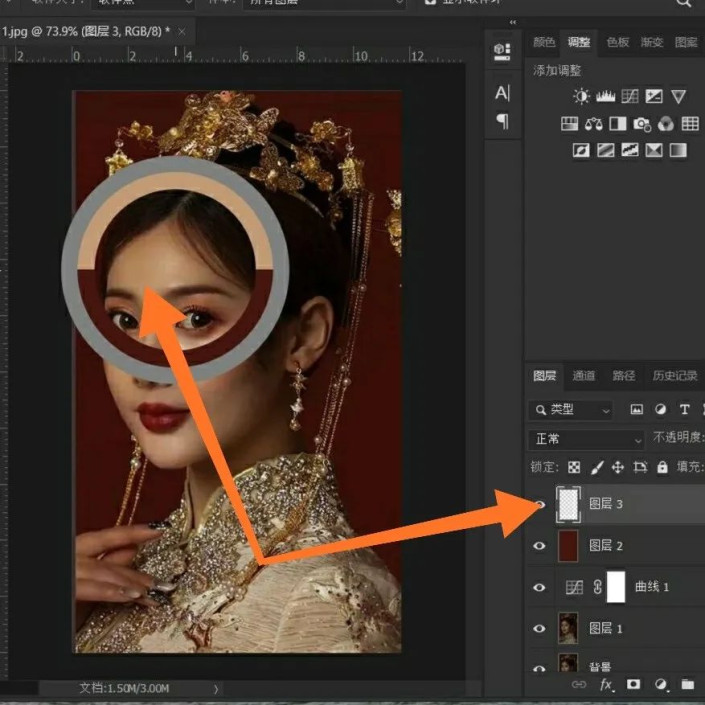Add a layer mask from the Layers panel footer
The image size is (705, 705).
point(633,685)
